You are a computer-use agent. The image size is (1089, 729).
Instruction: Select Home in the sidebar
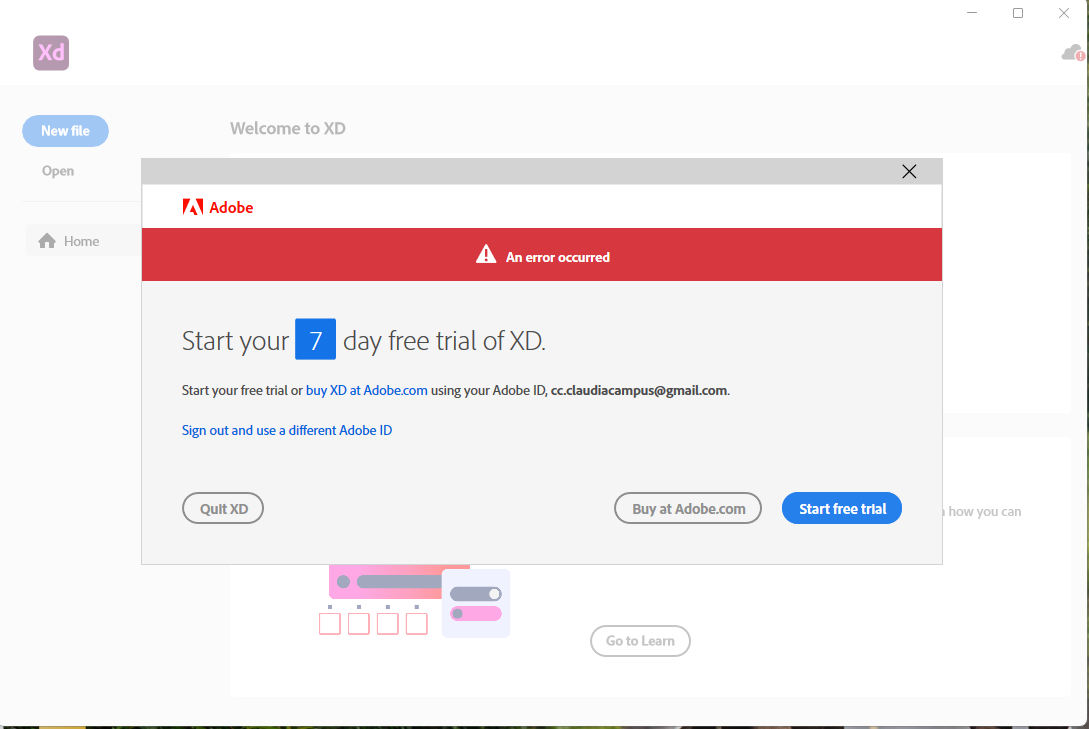(x=84, y=241)
